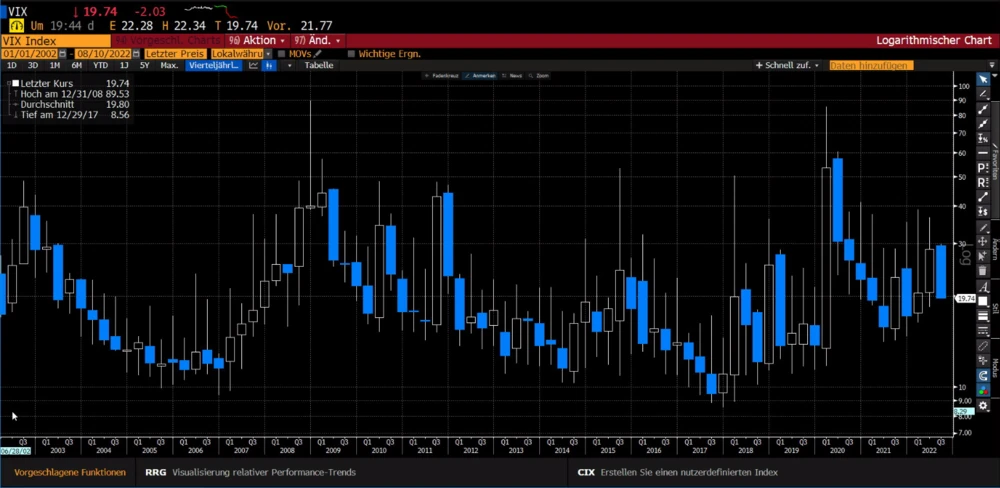Viewport: 1000px width, 488px height.
Task: Tick the Wichtige Ergn. checkbox
Action: point(350,53)
